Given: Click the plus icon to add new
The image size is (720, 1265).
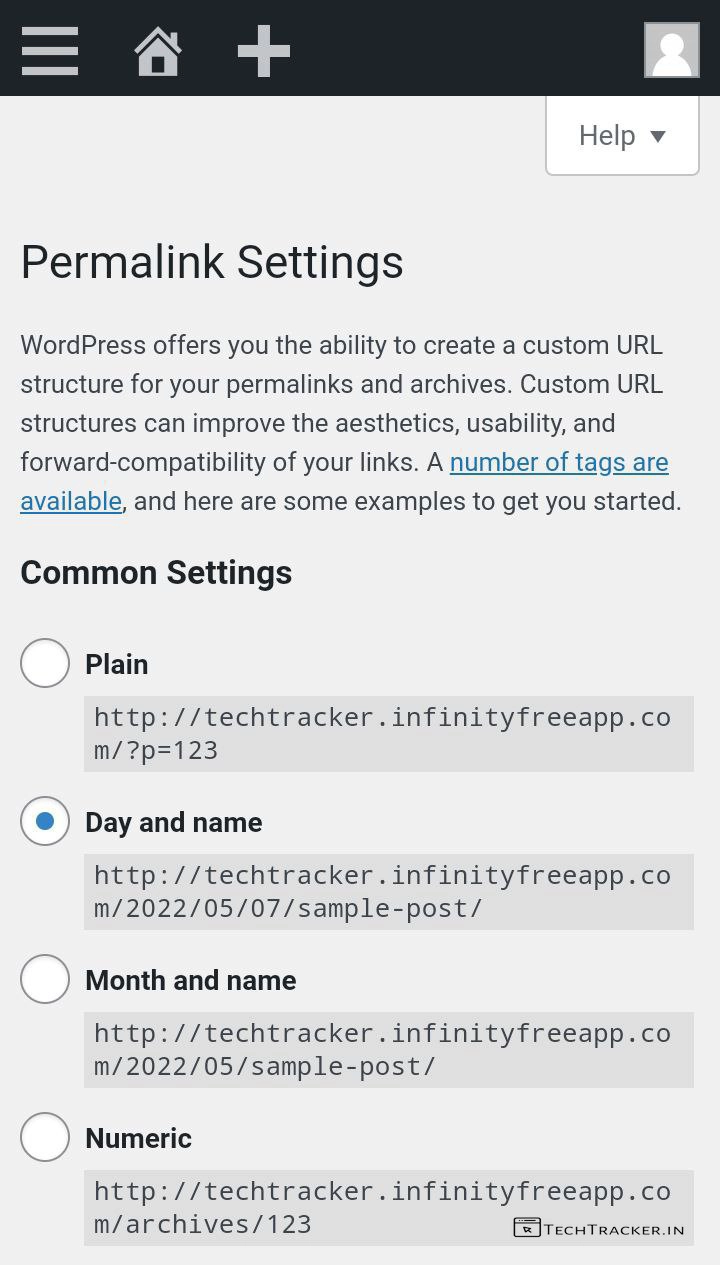Looking at the screenshot, I should 264,50.
